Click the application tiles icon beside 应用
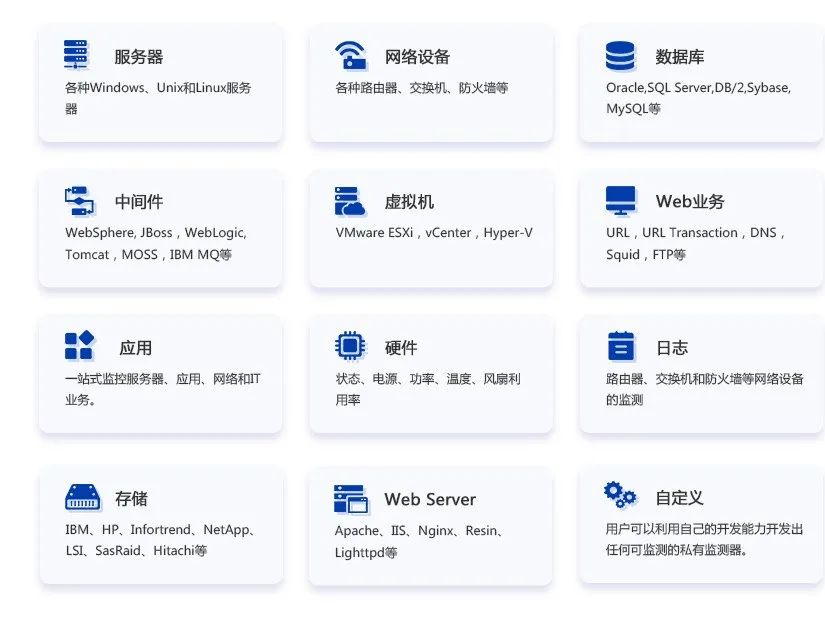825x632 pixels. (x=79, y=346)
